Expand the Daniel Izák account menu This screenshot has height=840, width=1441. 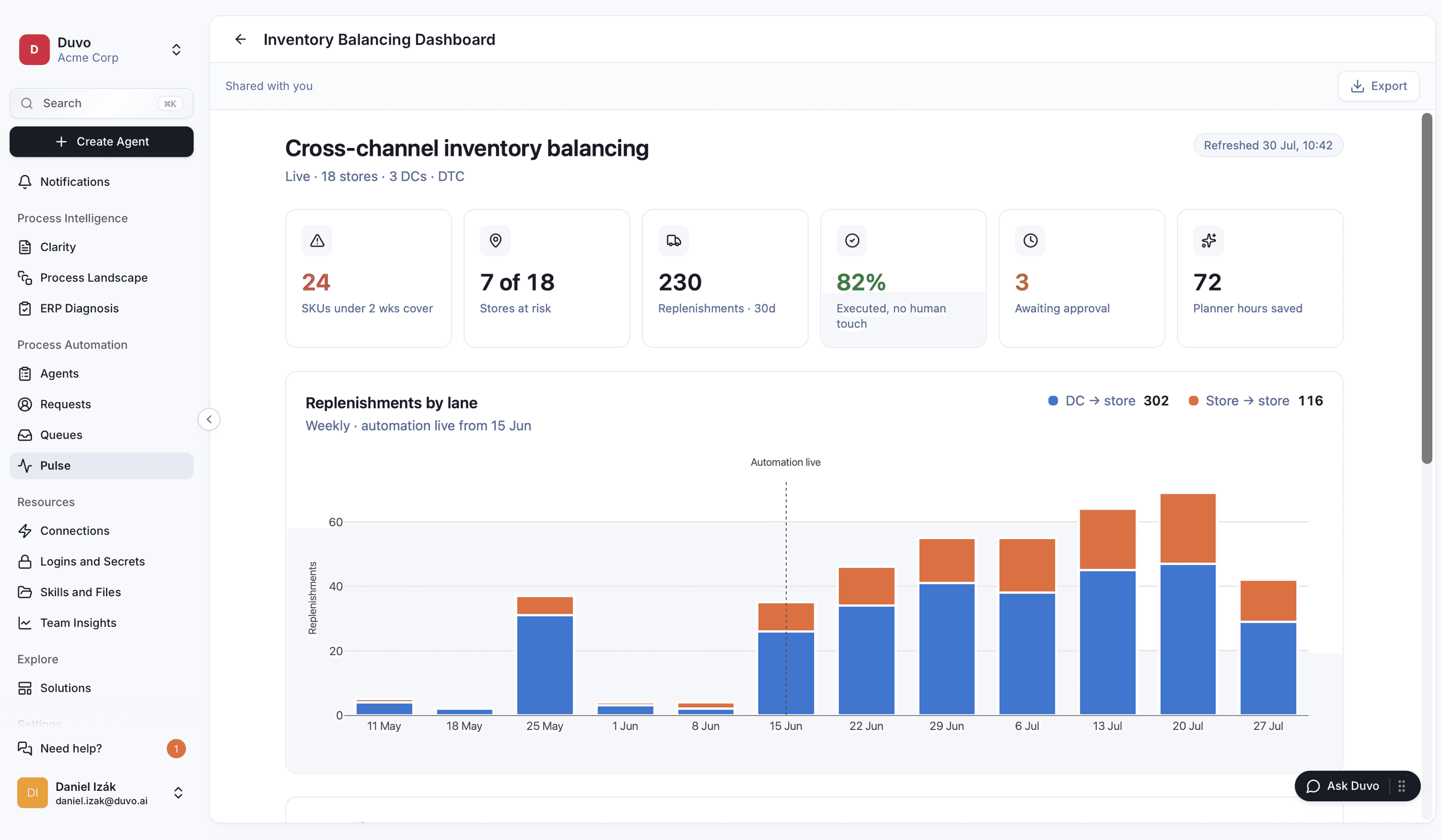[178, 793]
